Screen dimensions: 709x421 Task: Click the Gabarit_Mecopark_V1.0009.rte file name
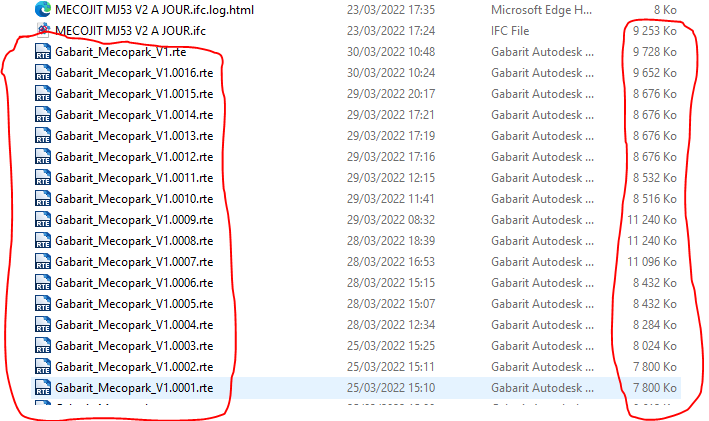(134, 219)
